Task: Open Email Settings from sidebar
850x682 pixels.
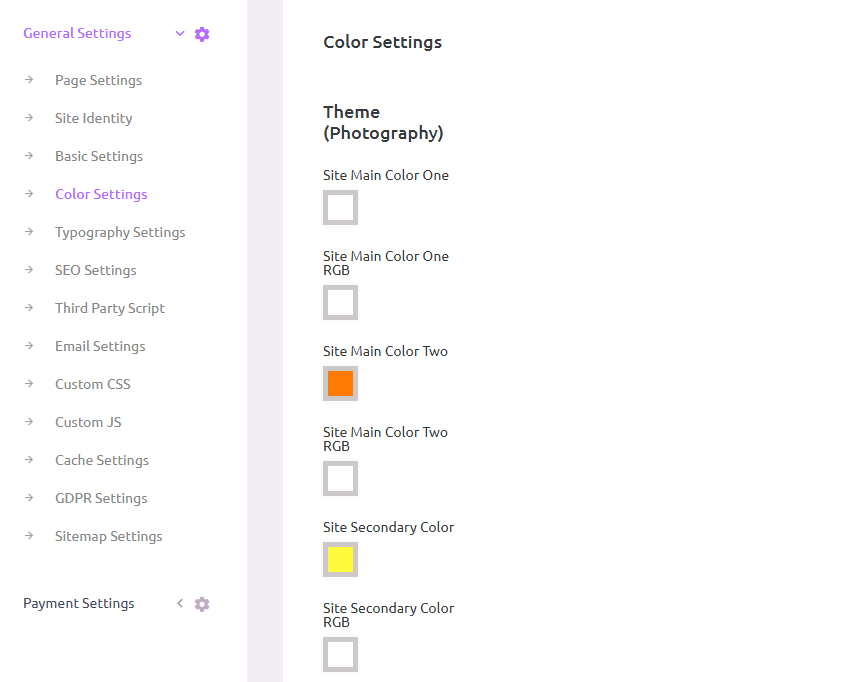Action: pyautogui.click(x=100, y=346)
